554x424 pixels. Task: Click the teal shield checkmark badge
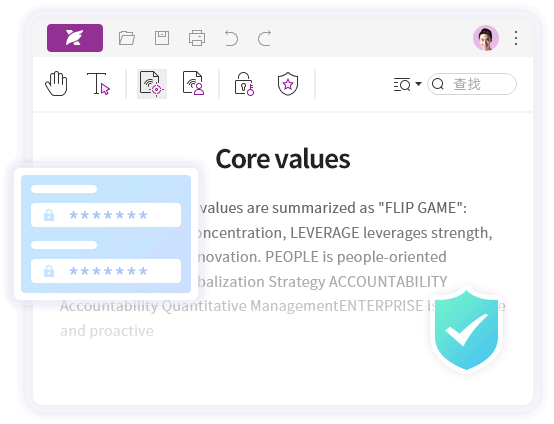pos(466,330)
